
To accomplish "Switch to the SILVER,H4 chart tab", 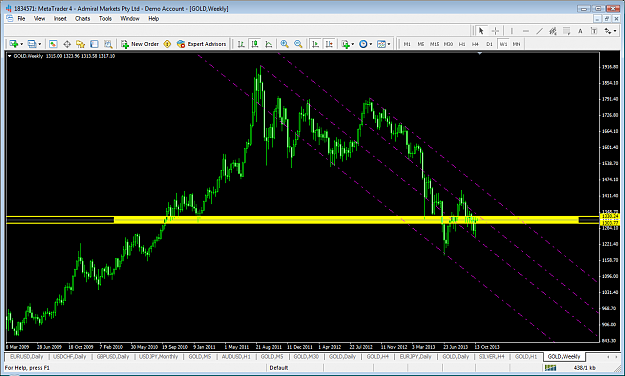I will 491,356.
